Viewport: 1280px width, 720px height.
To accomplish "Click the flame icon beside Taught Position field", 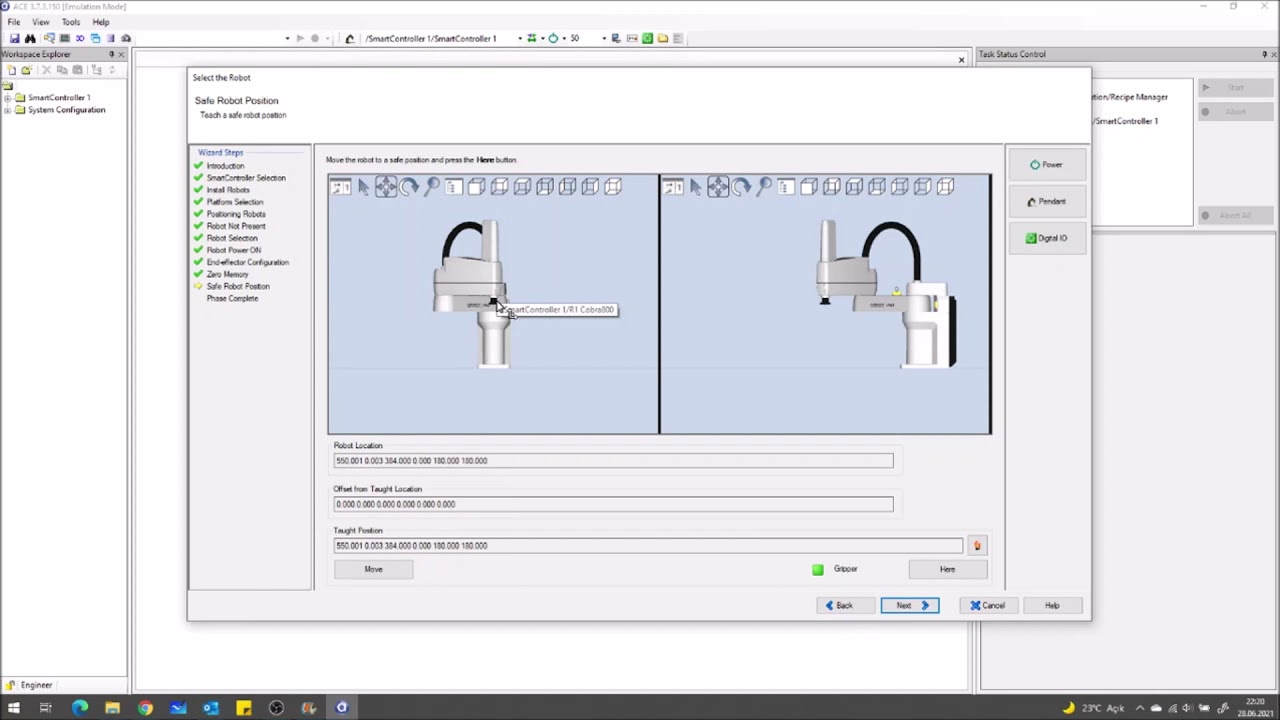I will click(977, 546).
